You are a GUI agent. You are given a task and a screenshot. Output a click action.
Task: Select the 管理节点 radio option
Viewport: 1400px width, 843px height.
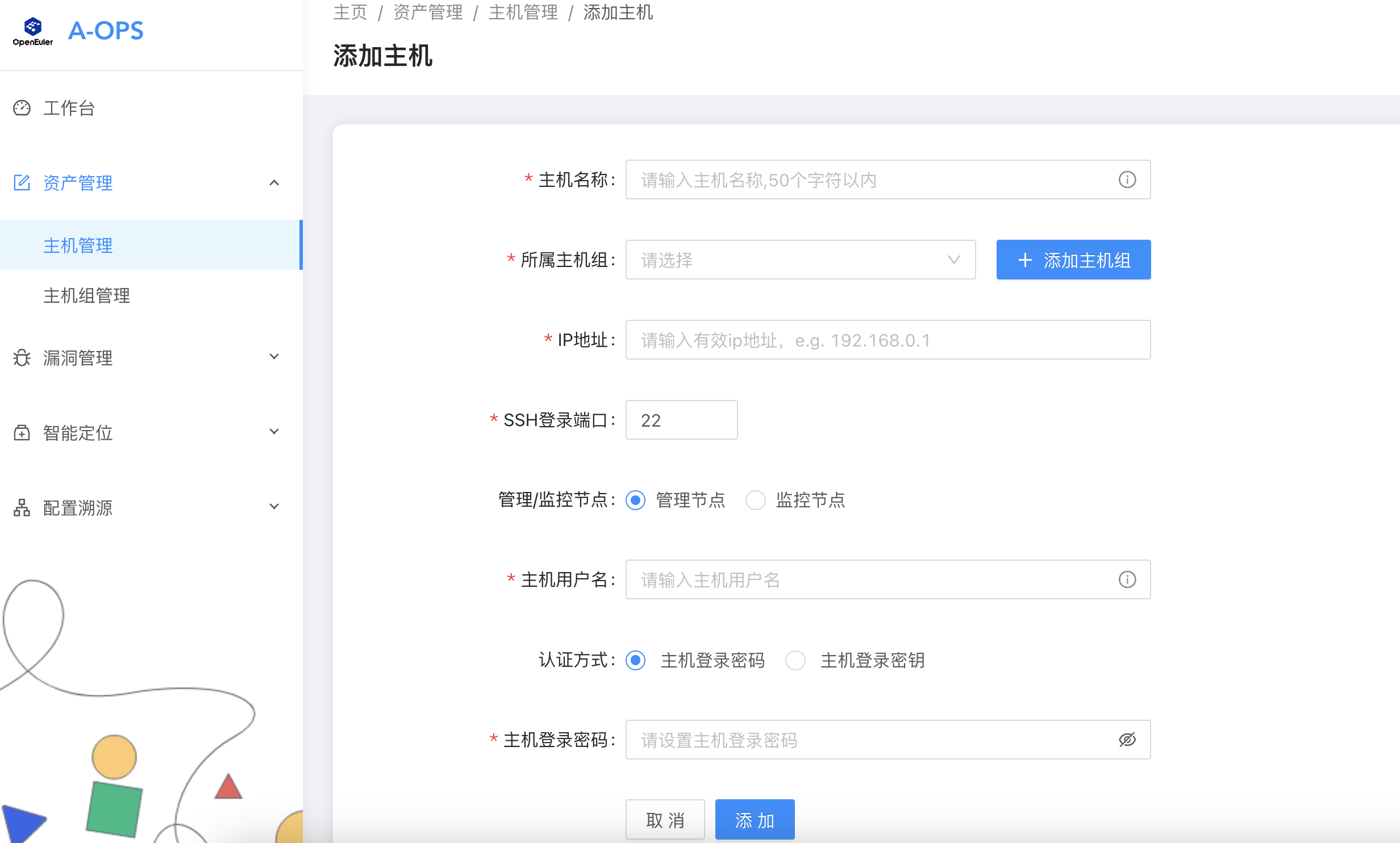636,500
